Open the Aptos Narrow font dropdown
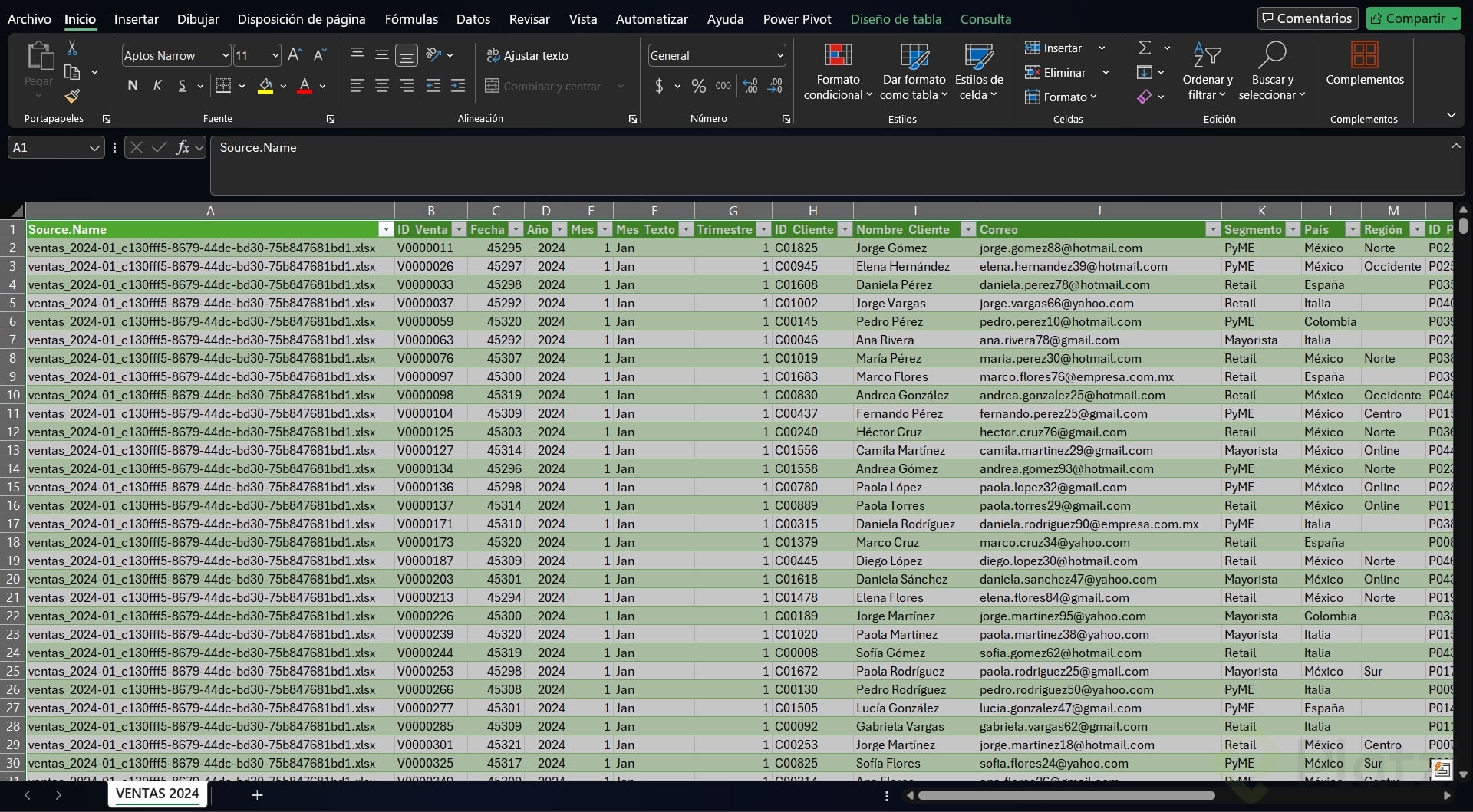The image size is (1473, 812). 226,56
